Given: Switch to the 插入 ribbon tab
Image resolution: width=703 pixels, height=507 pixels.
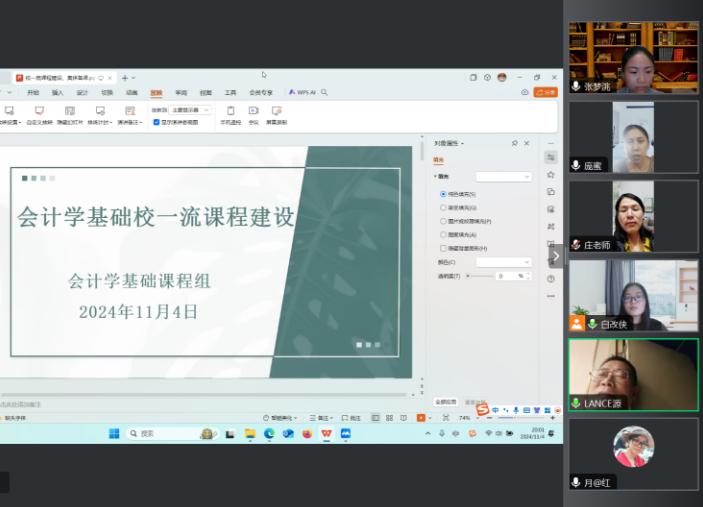Looking at the screenshot, I should point(58,92).
